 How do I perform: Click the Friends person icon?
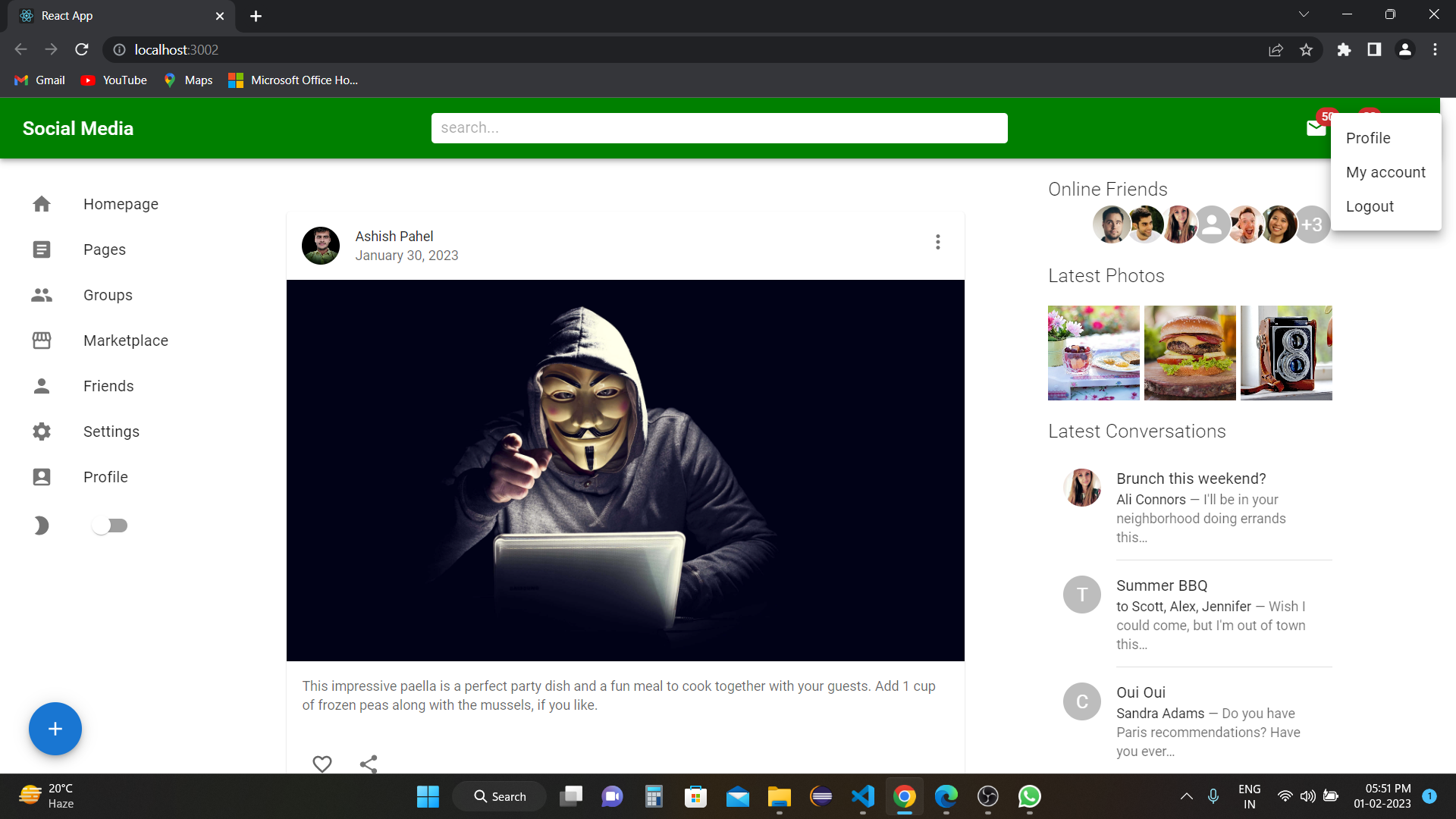[x=42, y=386]
